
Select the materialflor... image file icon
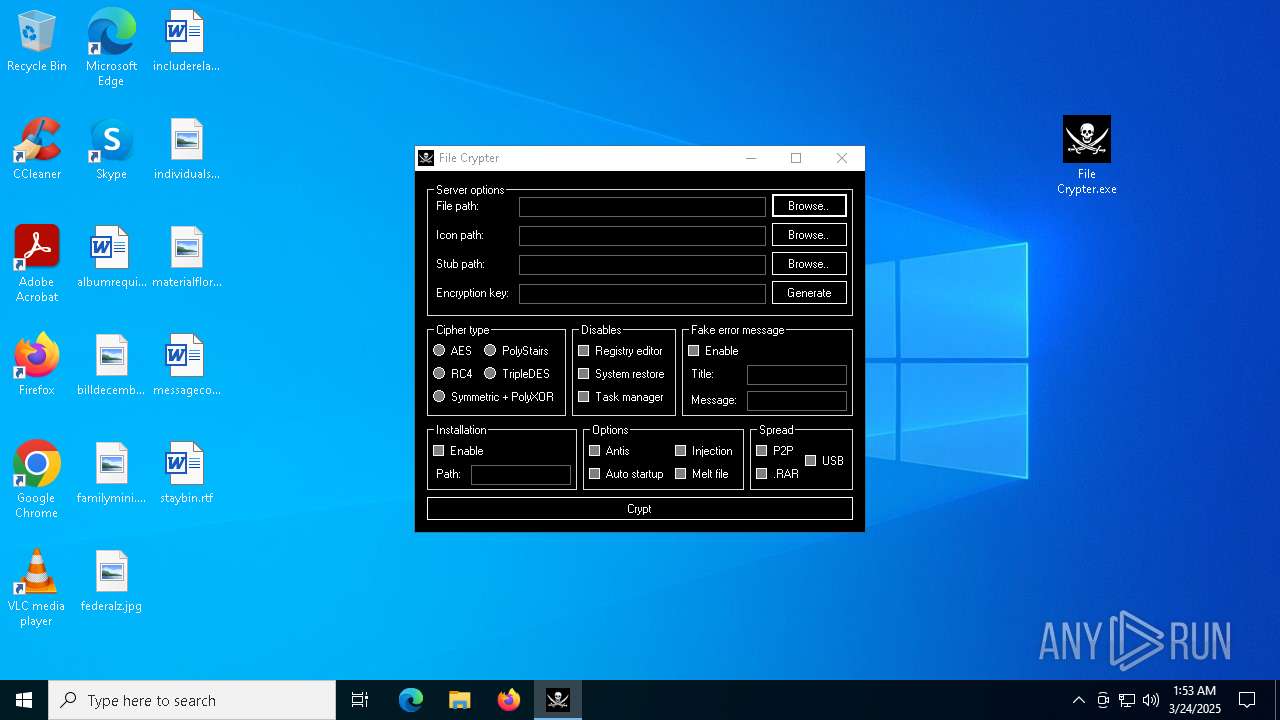[x=186, y=257]
